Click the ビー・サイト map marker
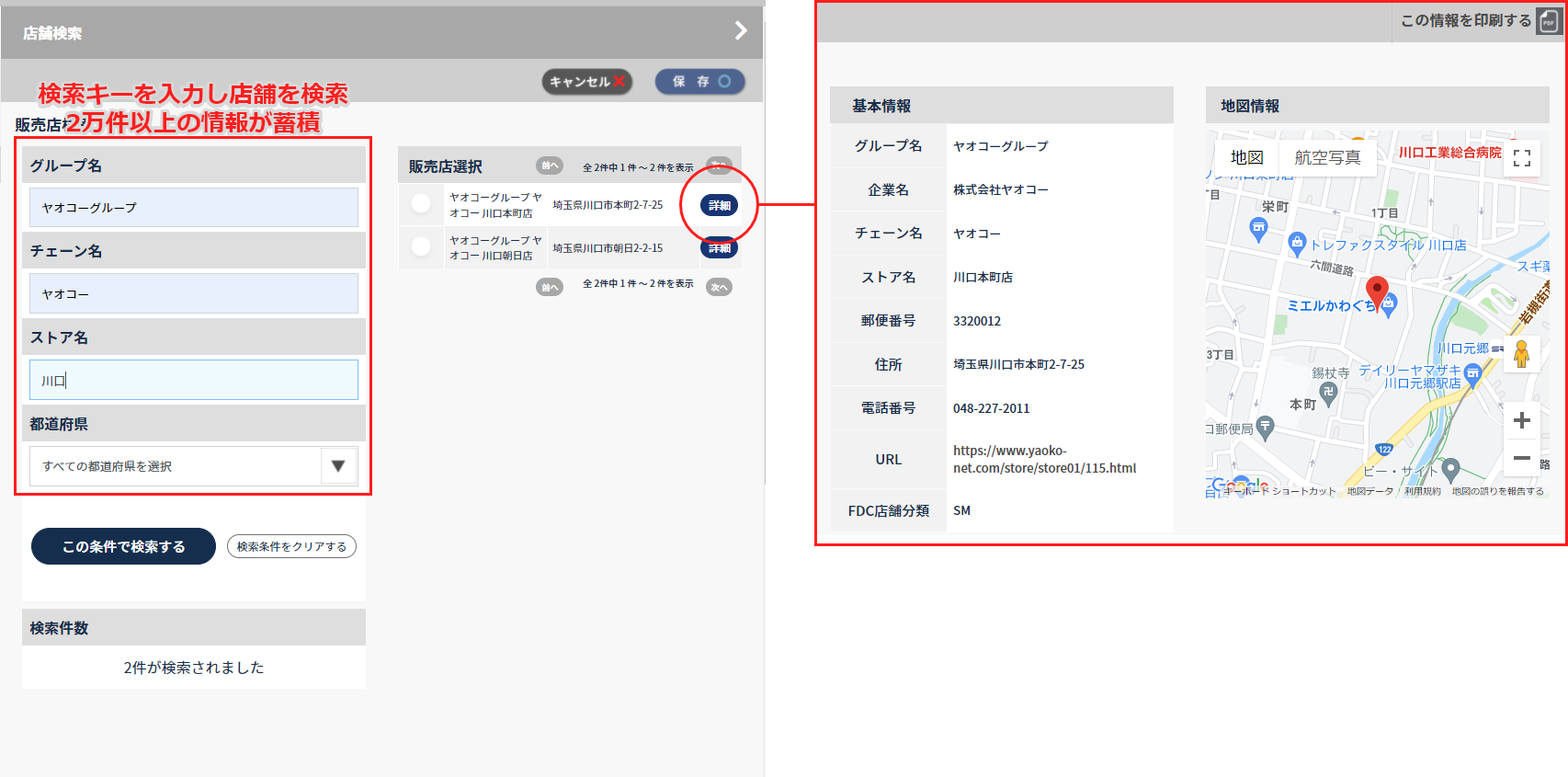This screenshot has width=1568, height=777. click(x=1451, y=470)
